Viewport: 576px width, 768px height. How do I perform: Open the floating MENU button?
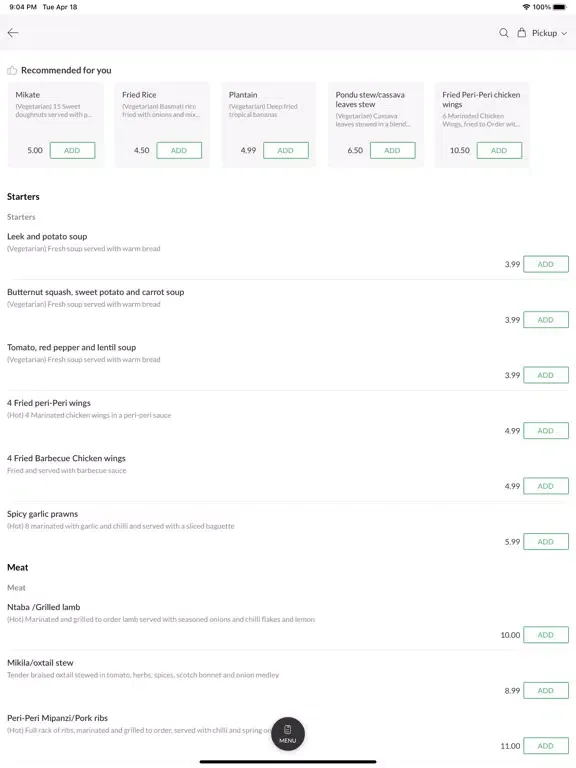point(288,734)
